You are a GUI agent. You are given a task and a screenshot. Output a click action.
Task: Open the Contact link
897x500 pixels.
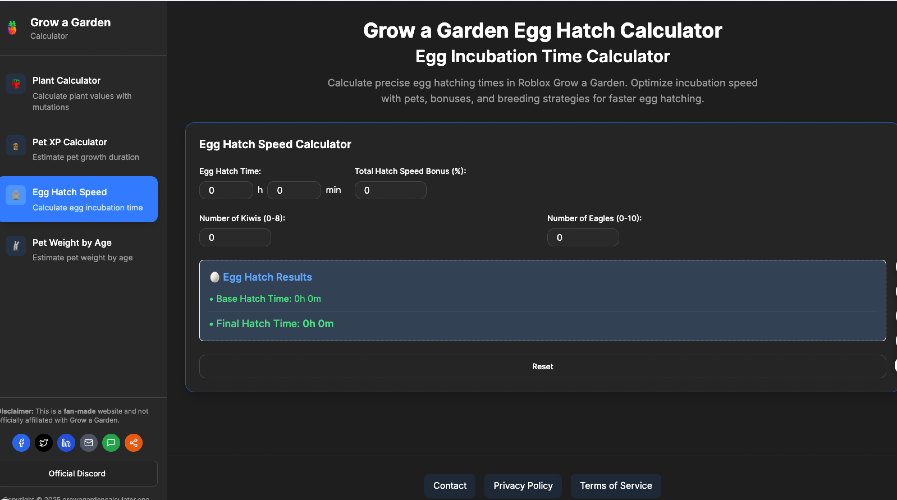point(450,486)
